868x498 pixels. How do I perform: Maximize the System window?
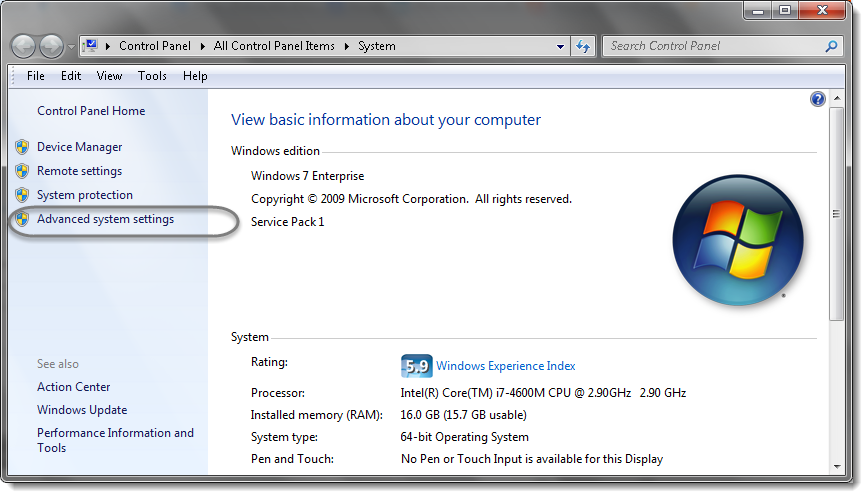785,11
